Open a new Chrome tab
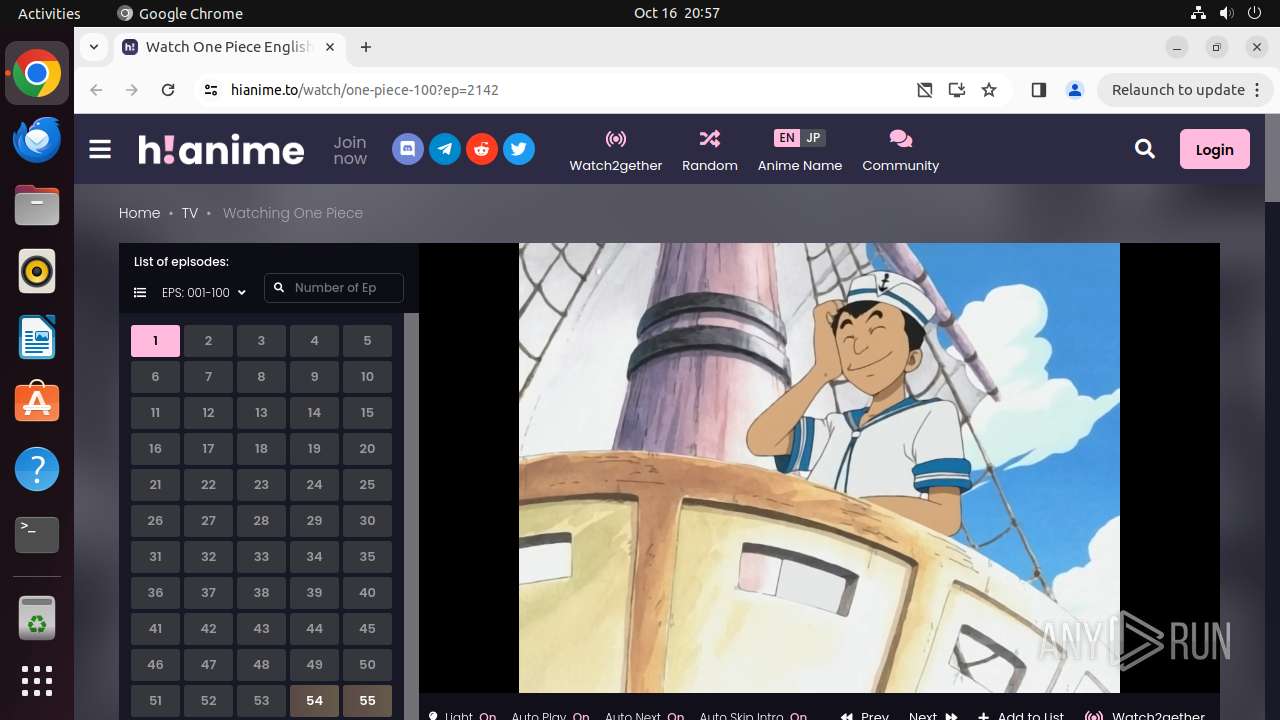The image size is (1280, 720). tap(366, 47)
